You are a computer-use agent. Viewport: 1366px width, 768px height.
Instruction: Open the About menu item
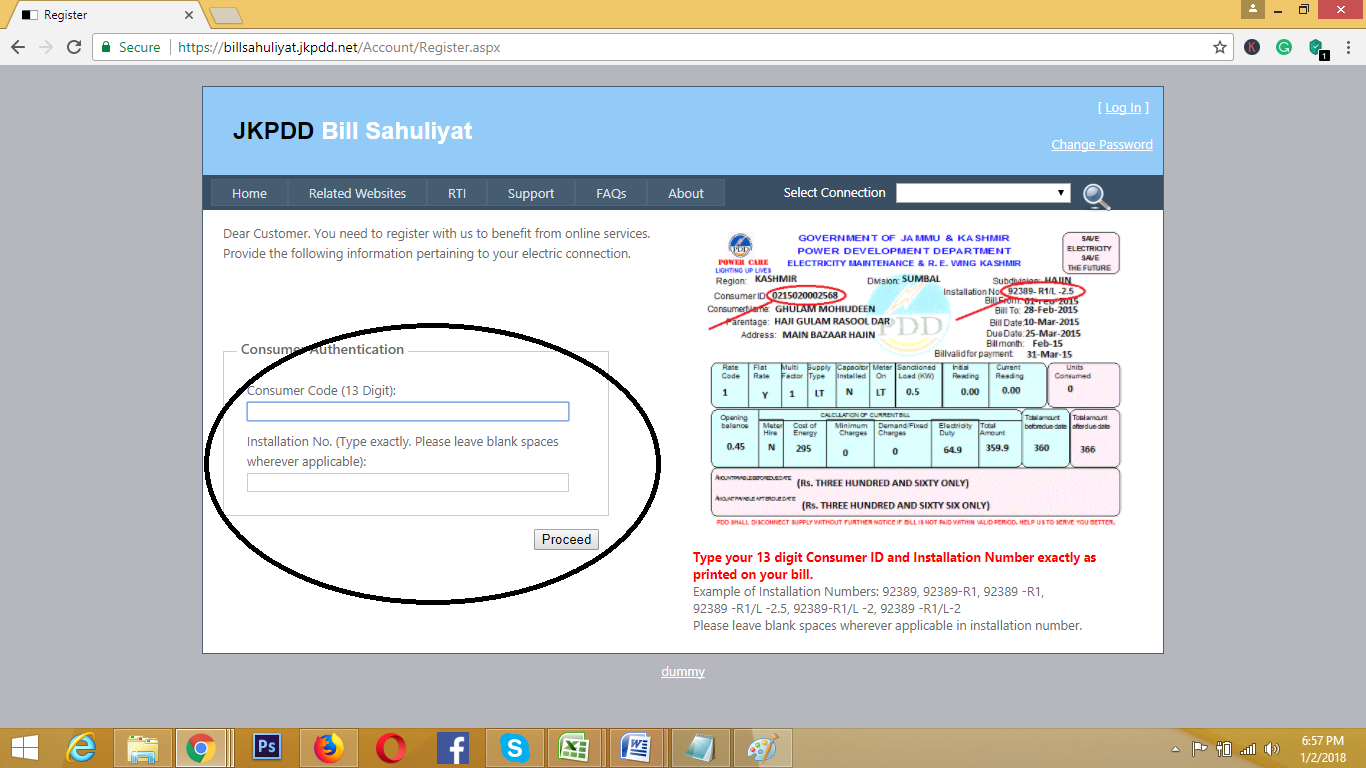pyautogui.click(x=686, y=194)
